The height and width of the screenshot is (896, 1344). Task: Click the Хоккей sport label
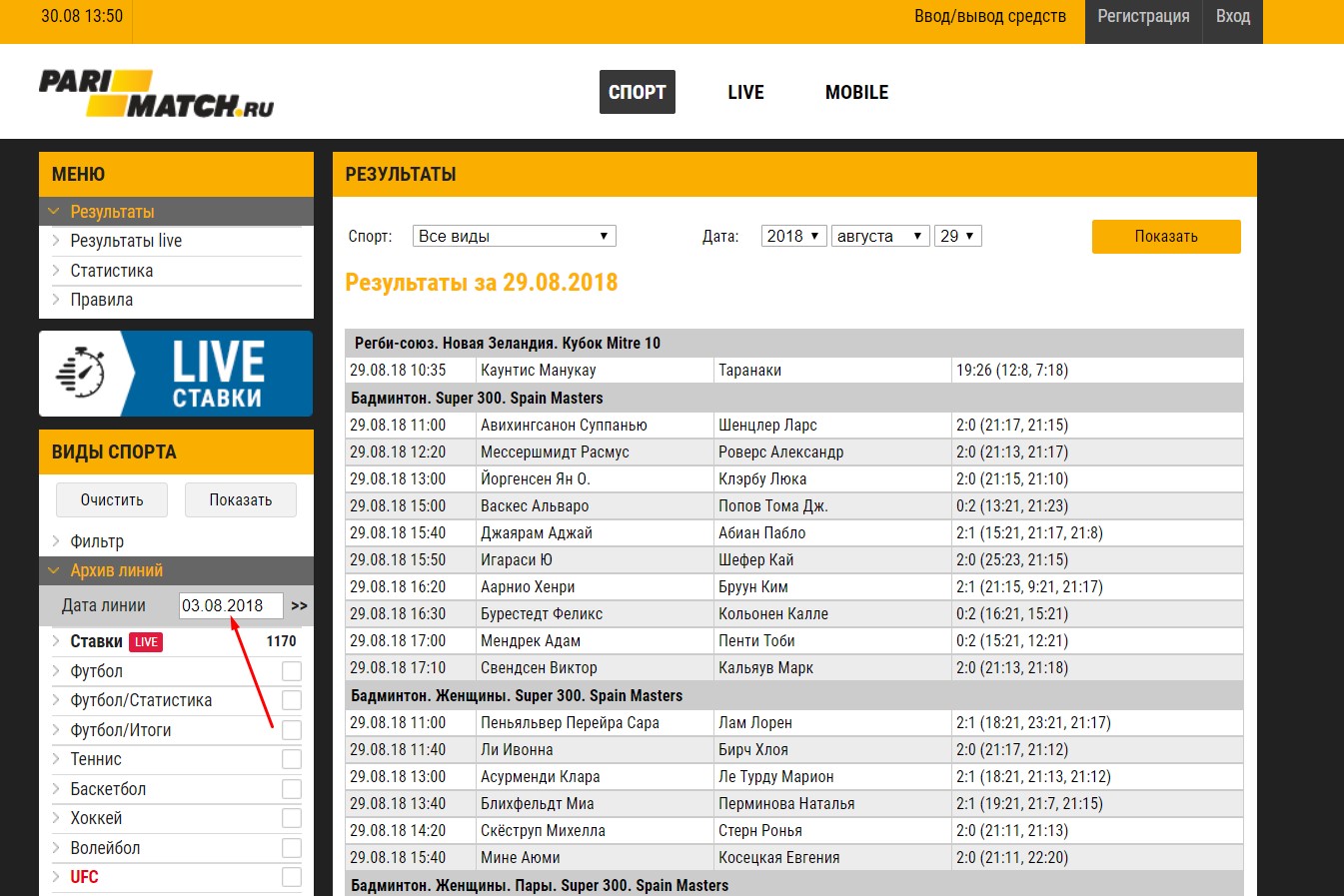click(96, 818)
